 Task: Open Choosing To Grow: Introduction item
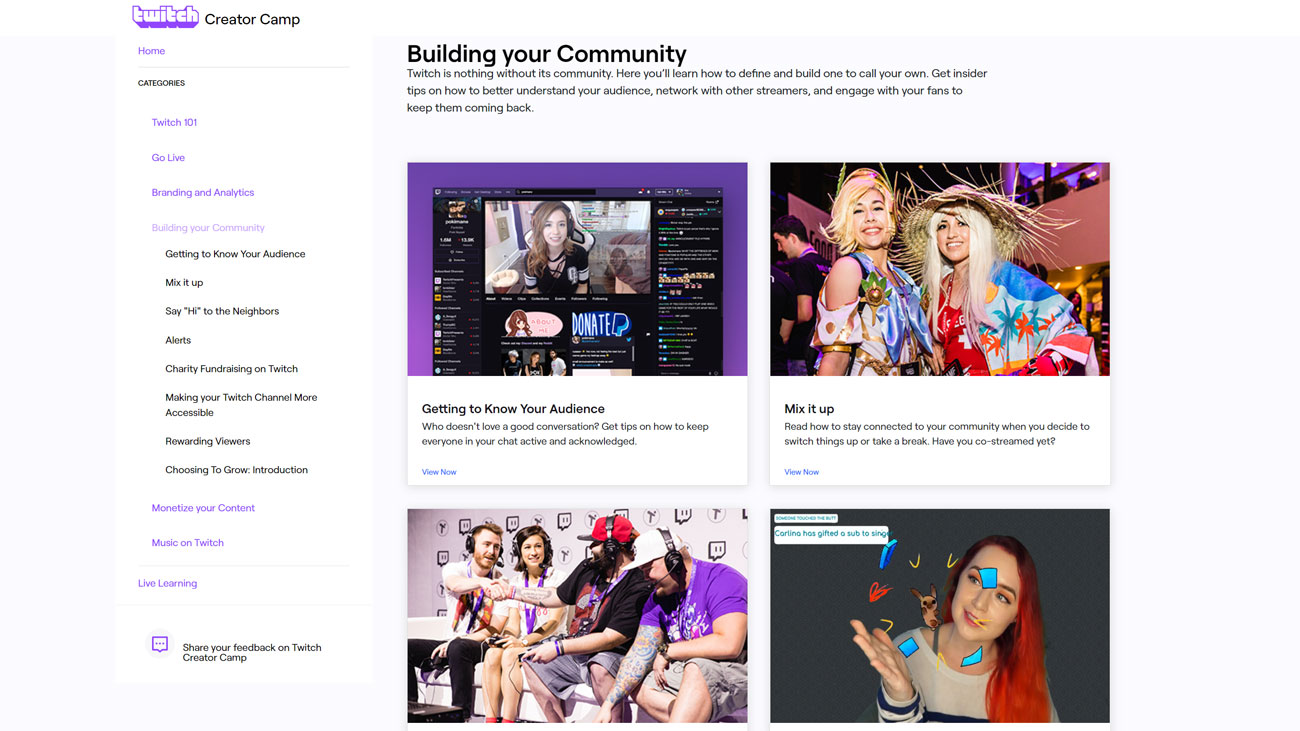click(x=236, y=469)
